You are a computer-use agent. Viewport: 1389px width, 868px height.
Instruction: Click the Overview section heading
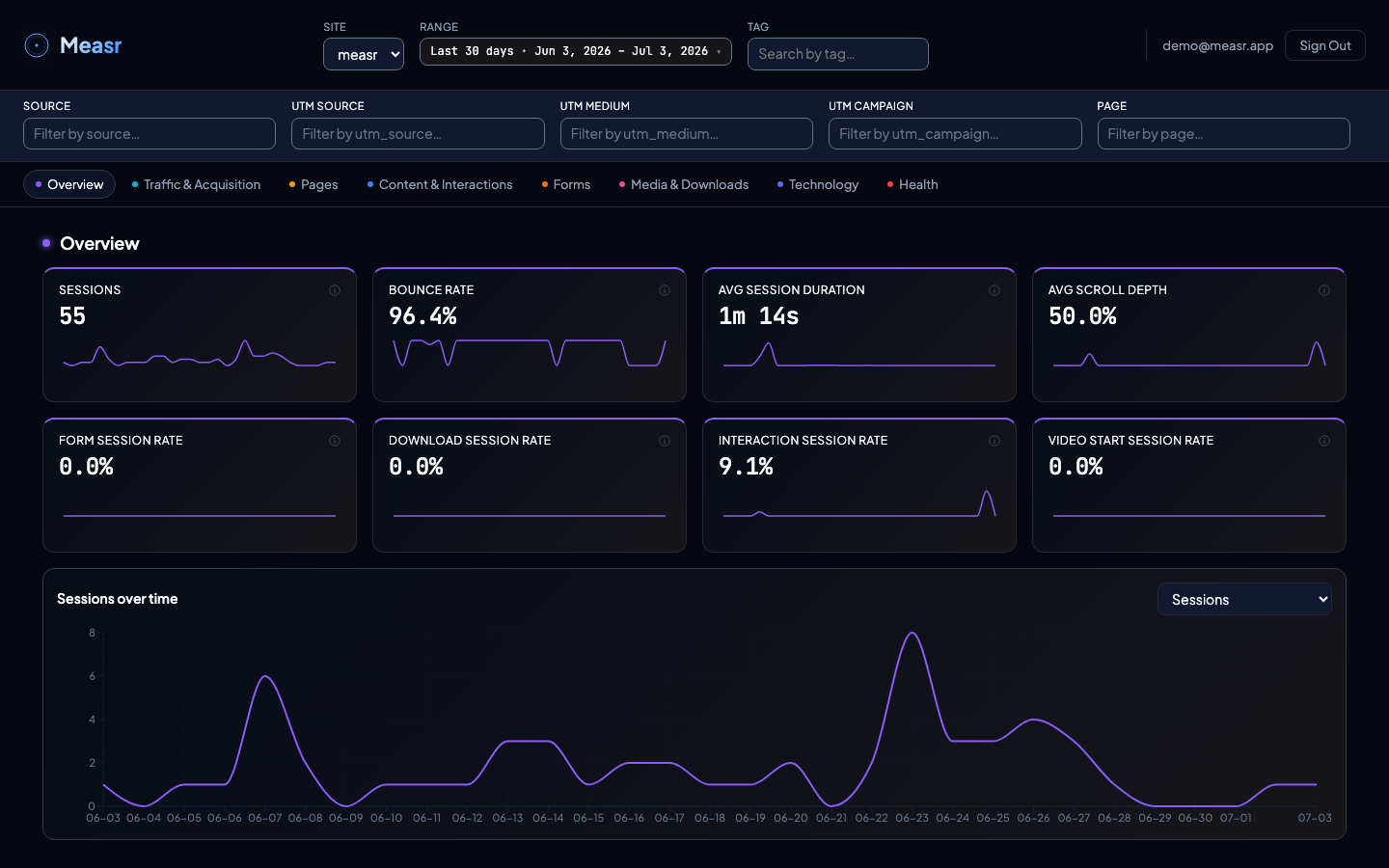99,244
